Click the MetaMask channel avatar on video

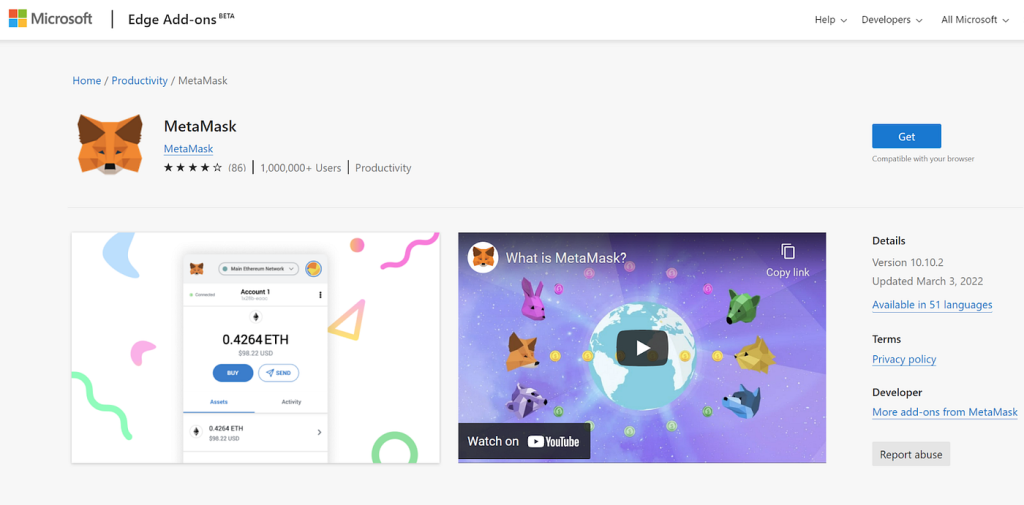483,257
